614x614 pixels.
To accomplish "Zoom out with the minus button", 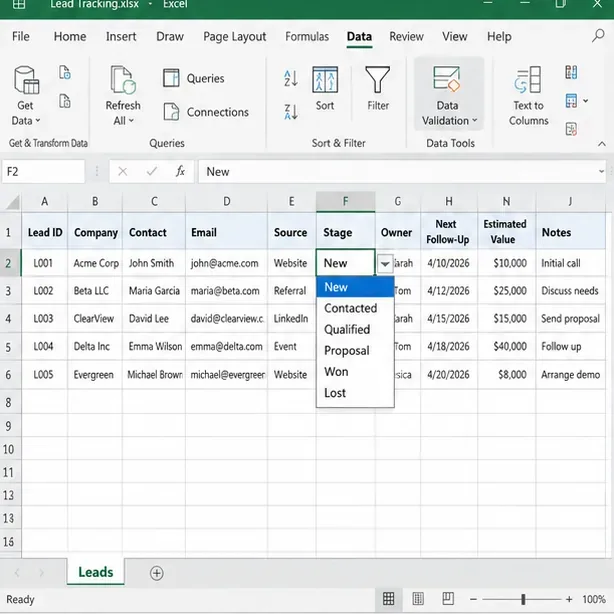I will [473, 599].
